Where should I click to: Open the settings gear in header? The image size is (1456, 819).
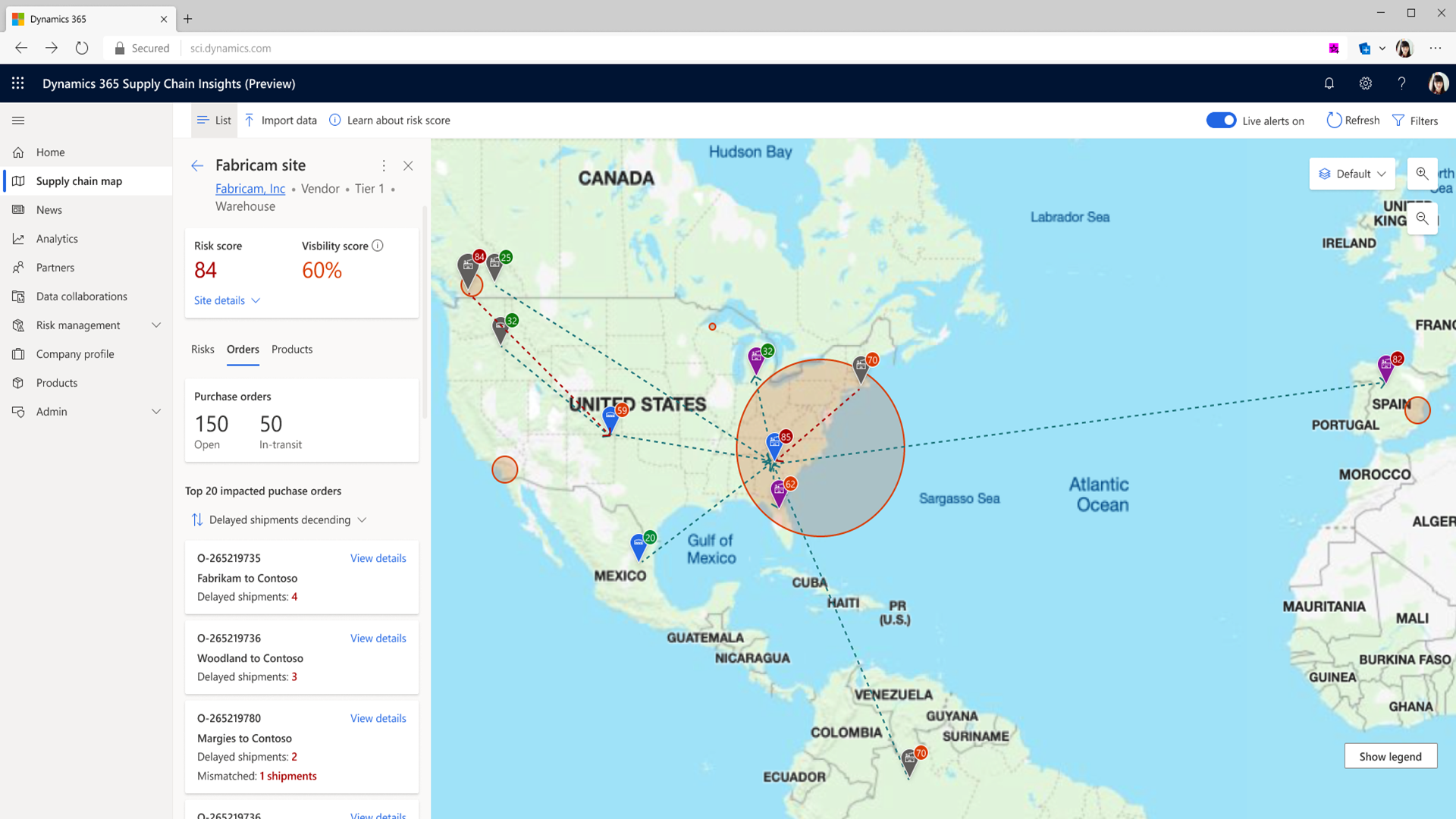point(1365,83)
